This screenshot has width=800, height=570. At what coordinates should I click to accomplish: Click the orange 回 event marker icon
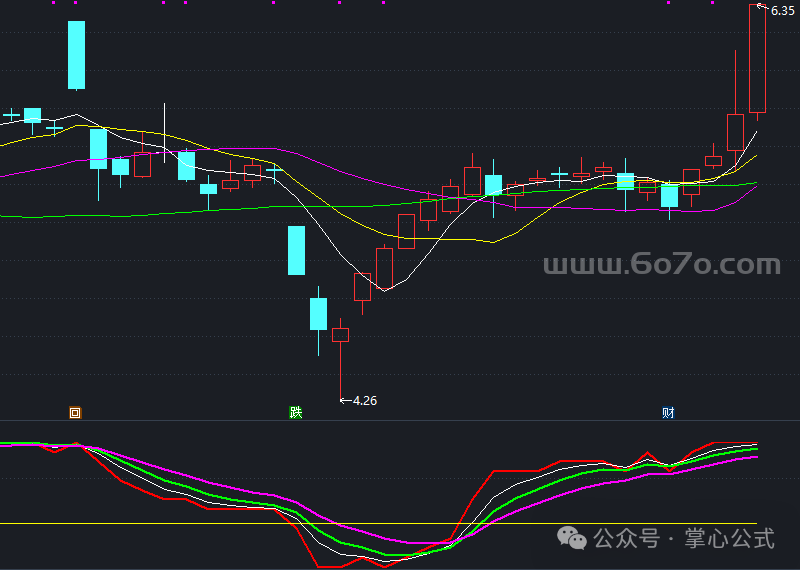pyautogui.click(x=75, y=412)
